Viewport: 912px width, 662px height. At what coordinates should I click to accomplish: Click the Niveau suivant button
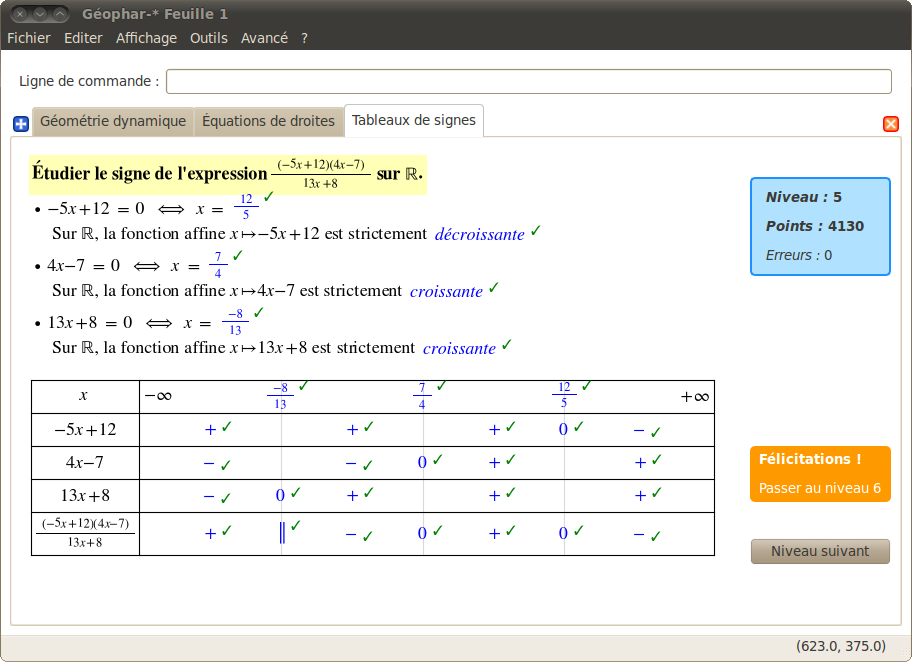pyautogui.click(x=820, y=551)
